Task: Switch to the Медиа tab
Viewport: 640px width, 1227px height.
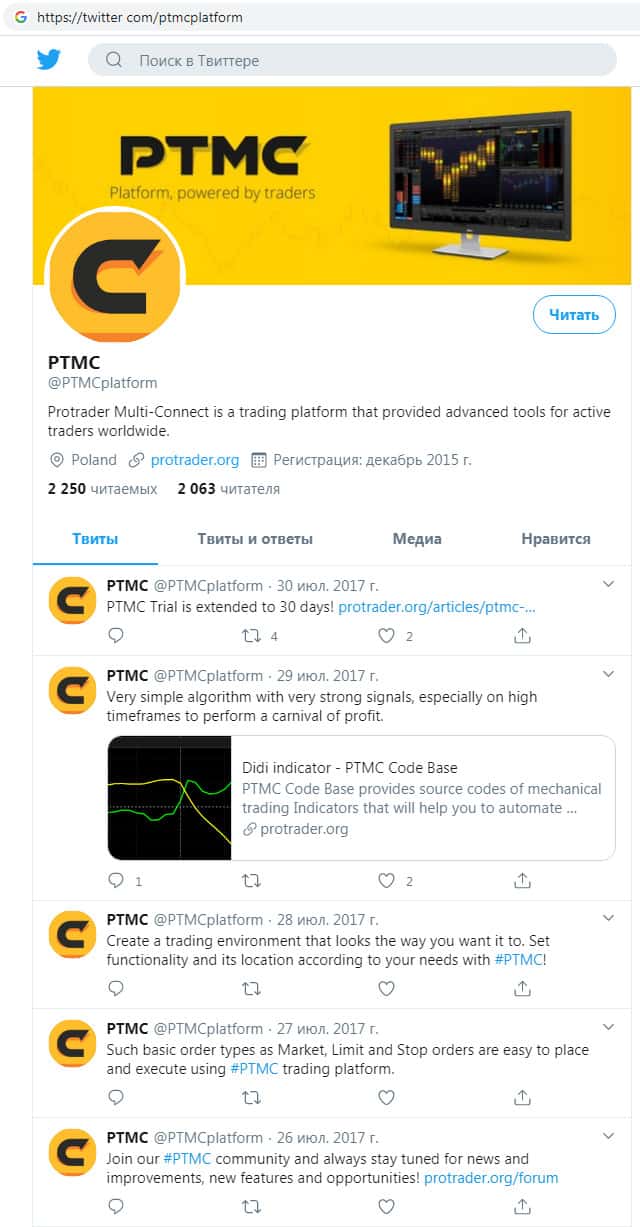Action: tap(417, 539)
